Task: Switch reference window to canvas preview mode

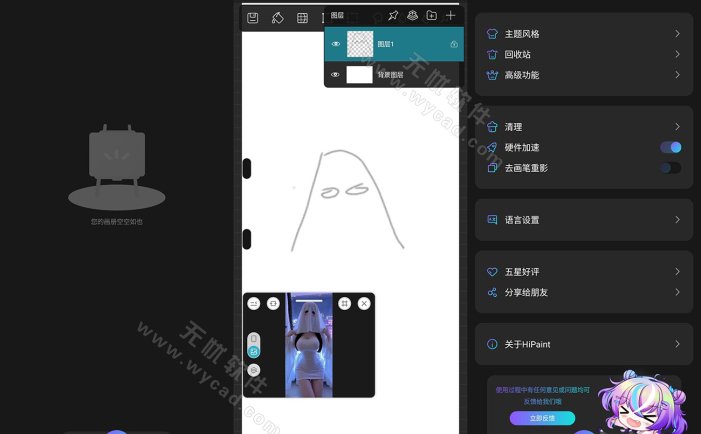Action: [253, 338]
